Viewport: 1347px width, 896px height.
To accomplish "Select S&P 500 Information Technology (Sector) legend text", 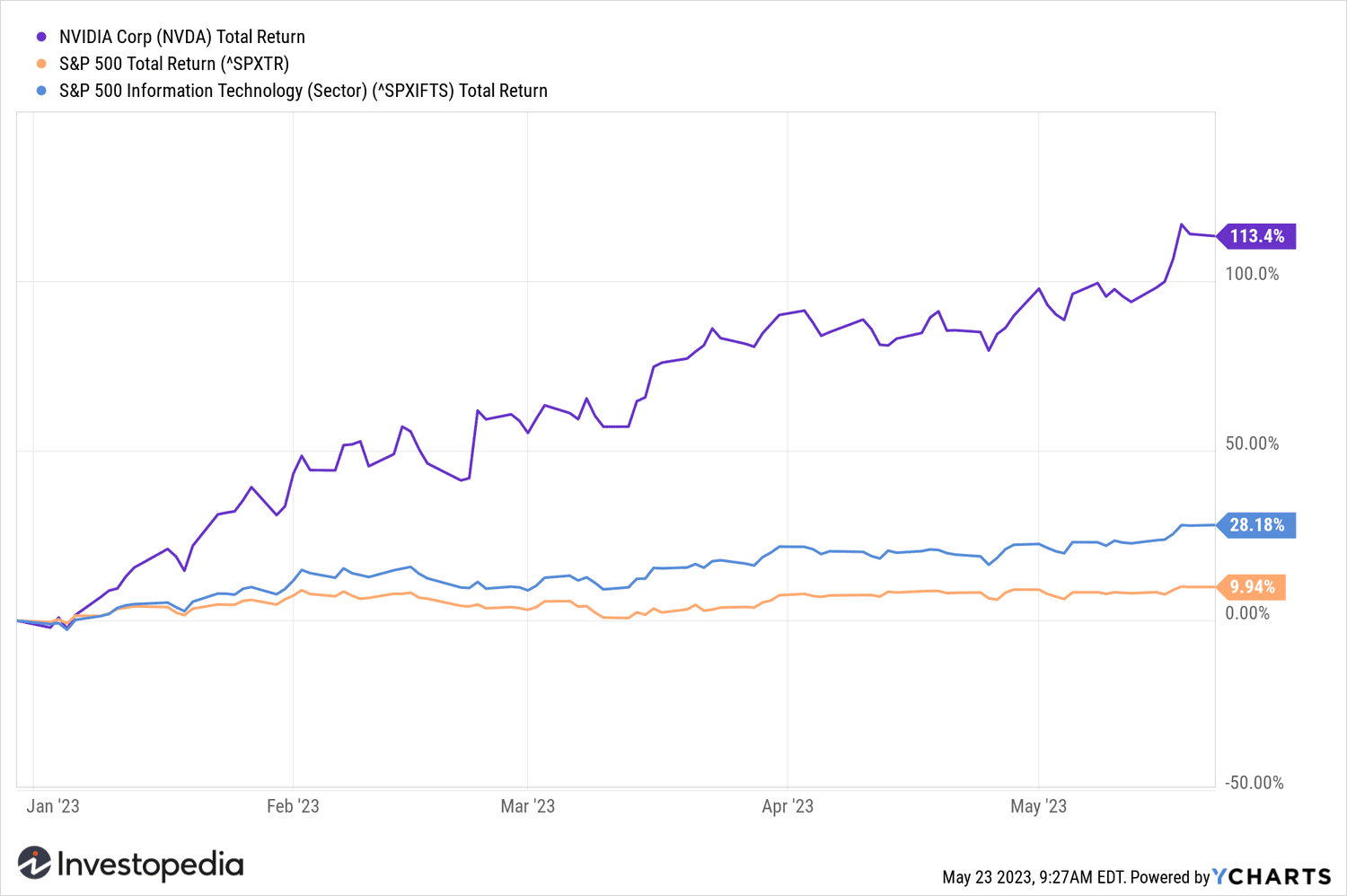I will pos(304,91).
